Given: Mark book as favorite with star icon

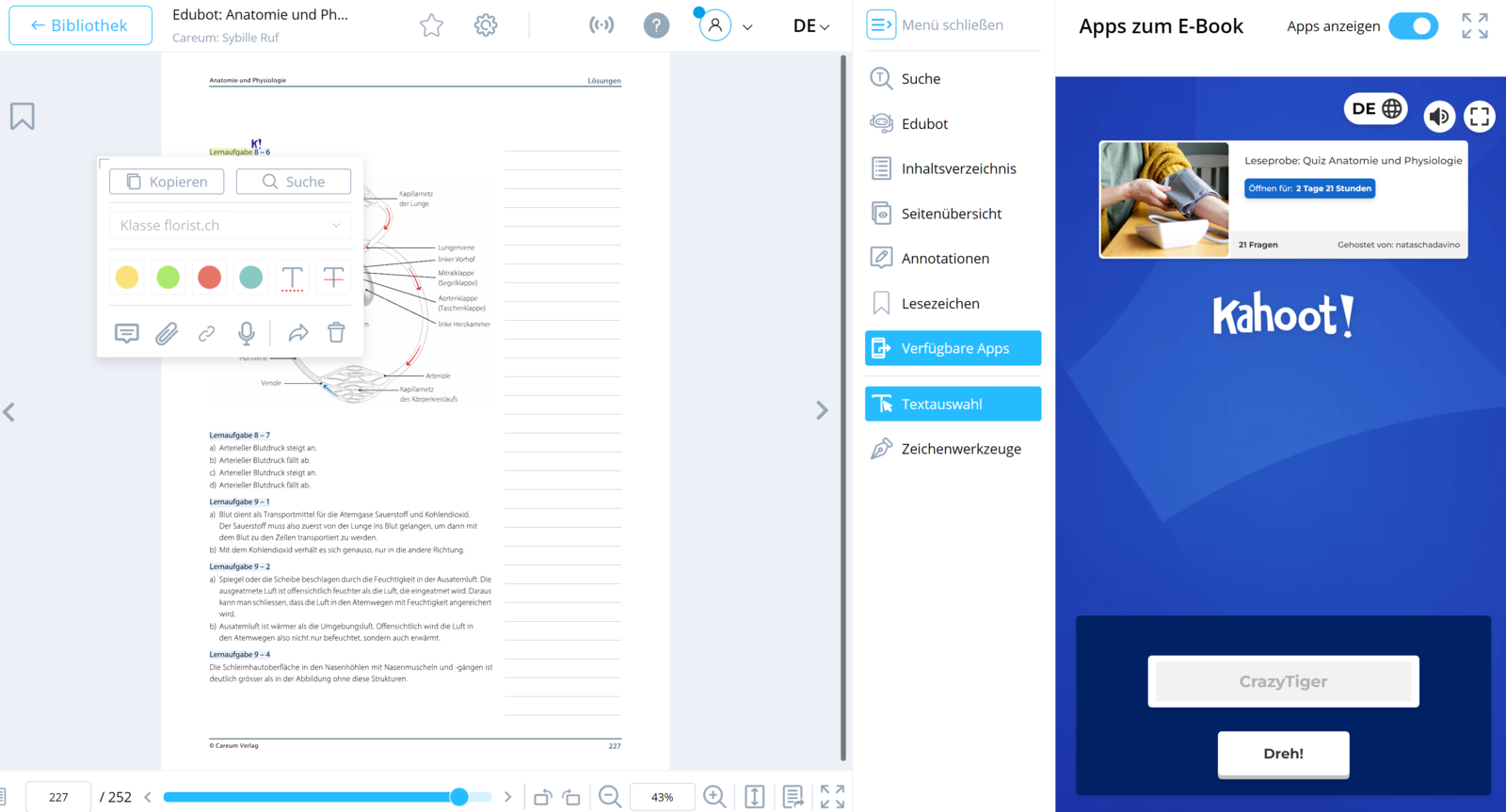Looking at the screenshot, I should (431, 25).
